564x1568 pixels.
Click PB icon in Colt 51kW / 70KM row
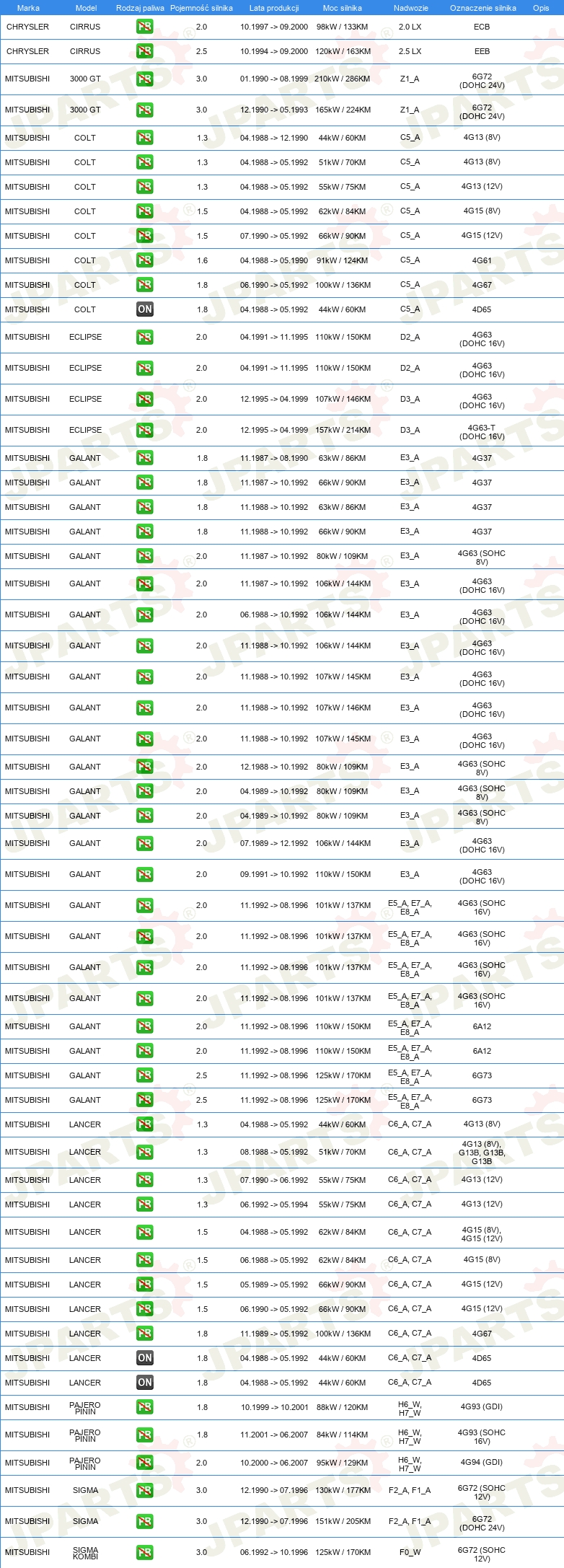[x=144, y=162]
